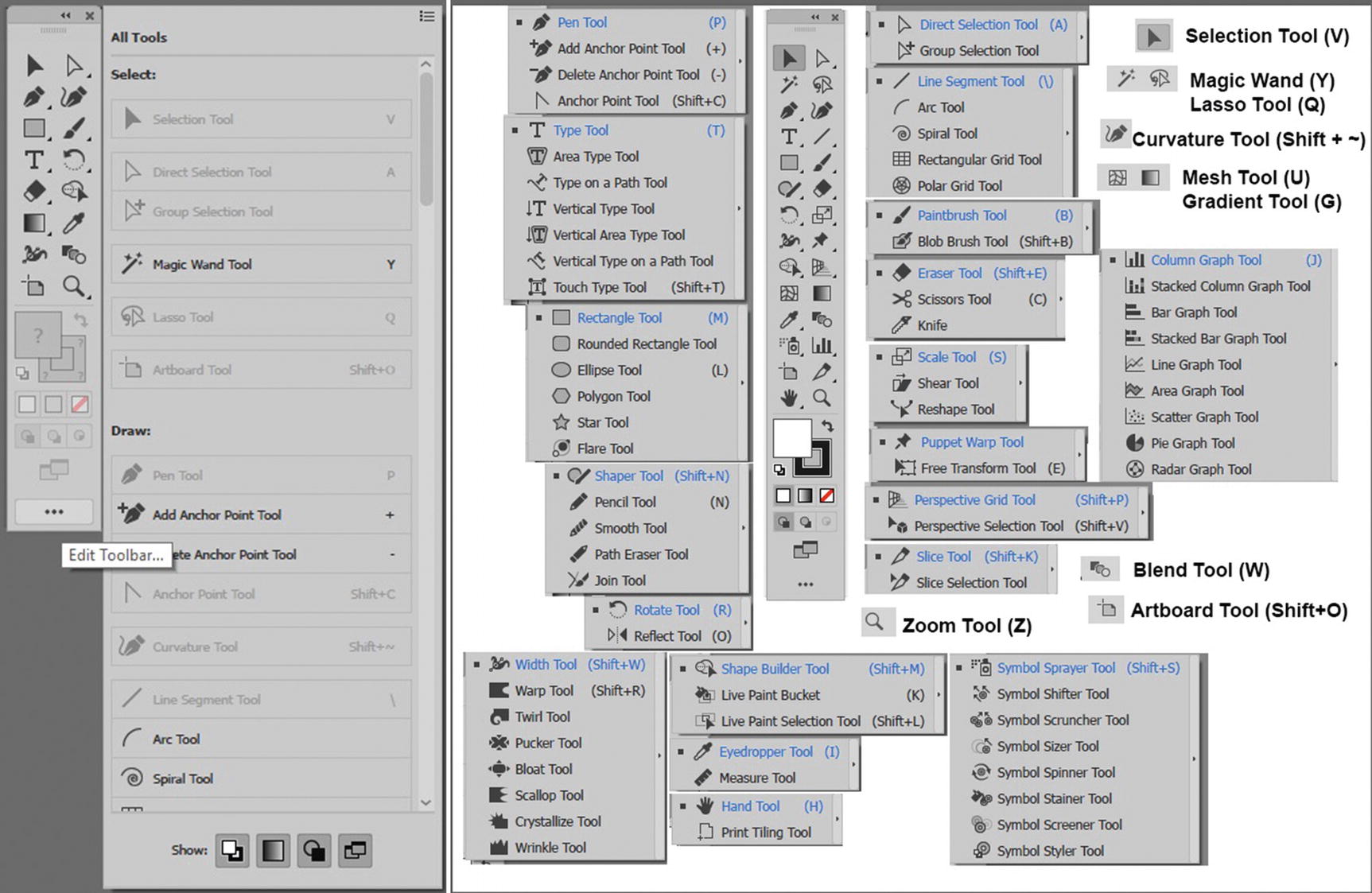Open more tools with the ellipsis button
Image resolution: width=1372 pixels, height=893 pixels.
pos(53,511)
